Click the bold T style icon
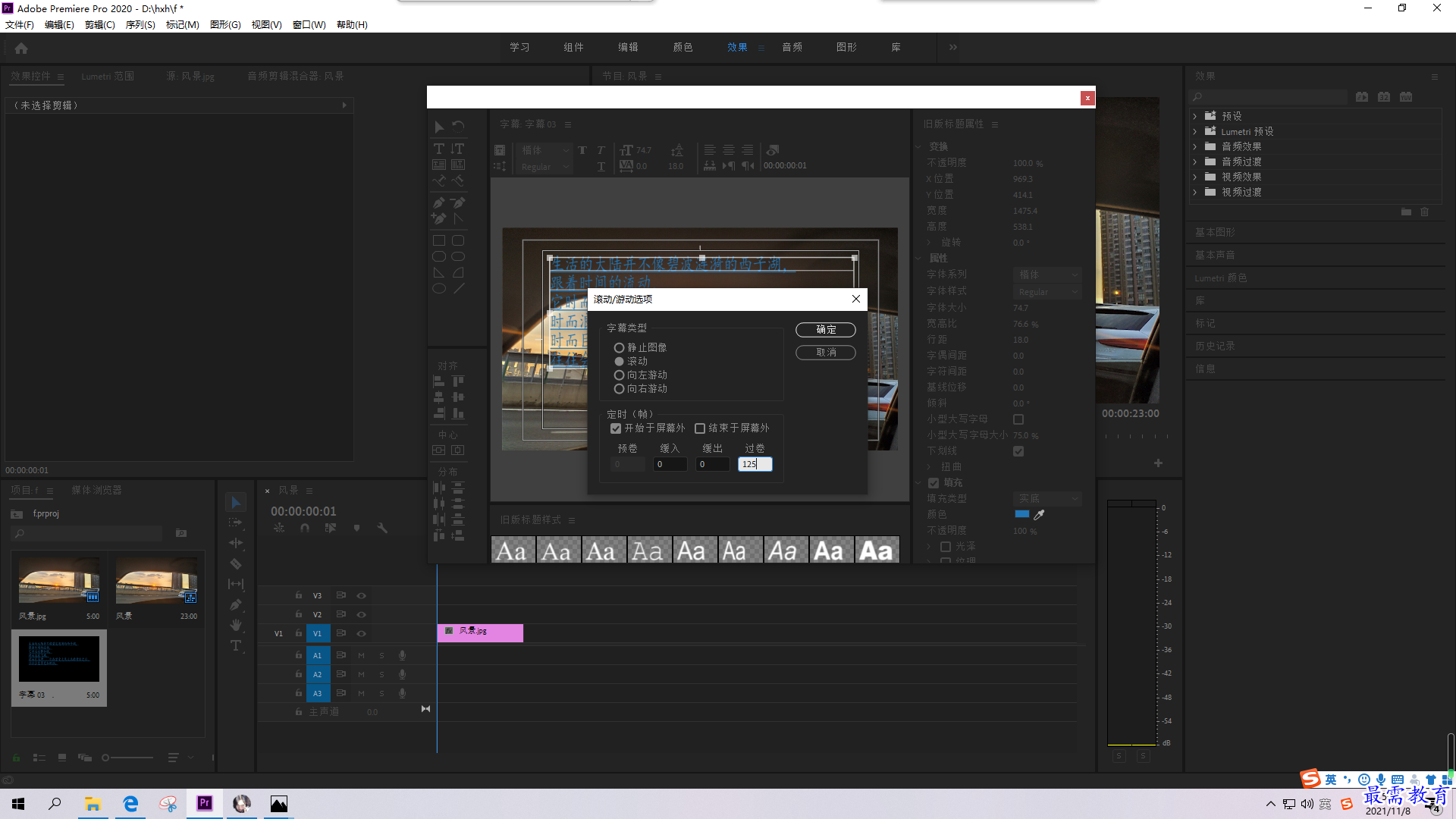 [582, 150]
